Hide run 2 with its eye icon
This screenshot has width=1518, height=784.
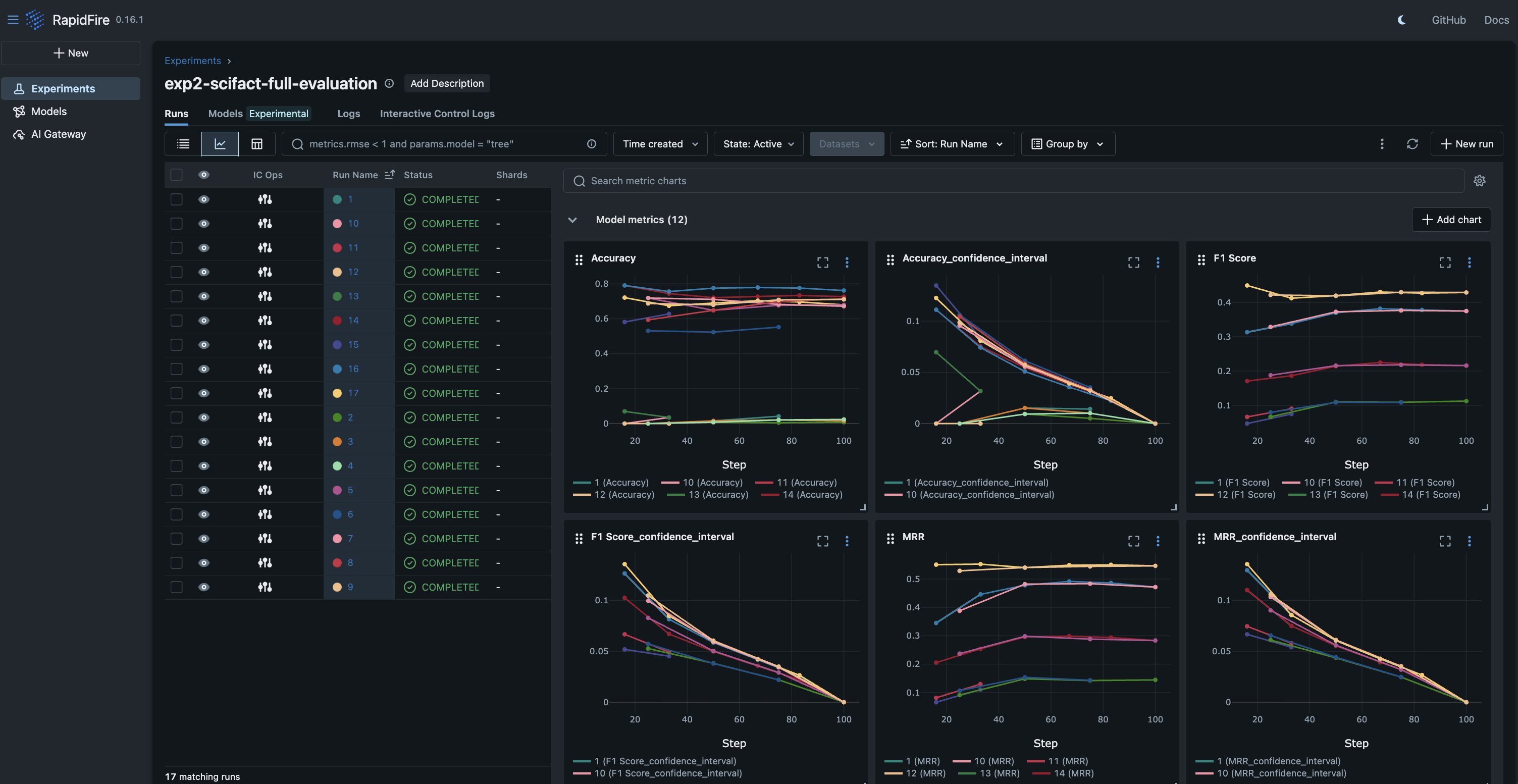204,417
